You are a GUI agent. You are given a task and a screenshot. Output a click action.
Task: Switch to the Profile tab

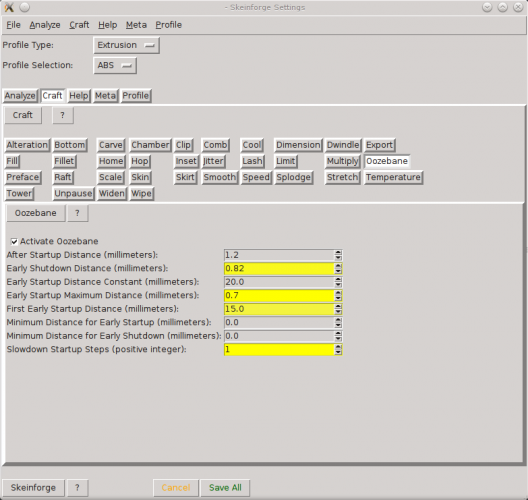136,96
